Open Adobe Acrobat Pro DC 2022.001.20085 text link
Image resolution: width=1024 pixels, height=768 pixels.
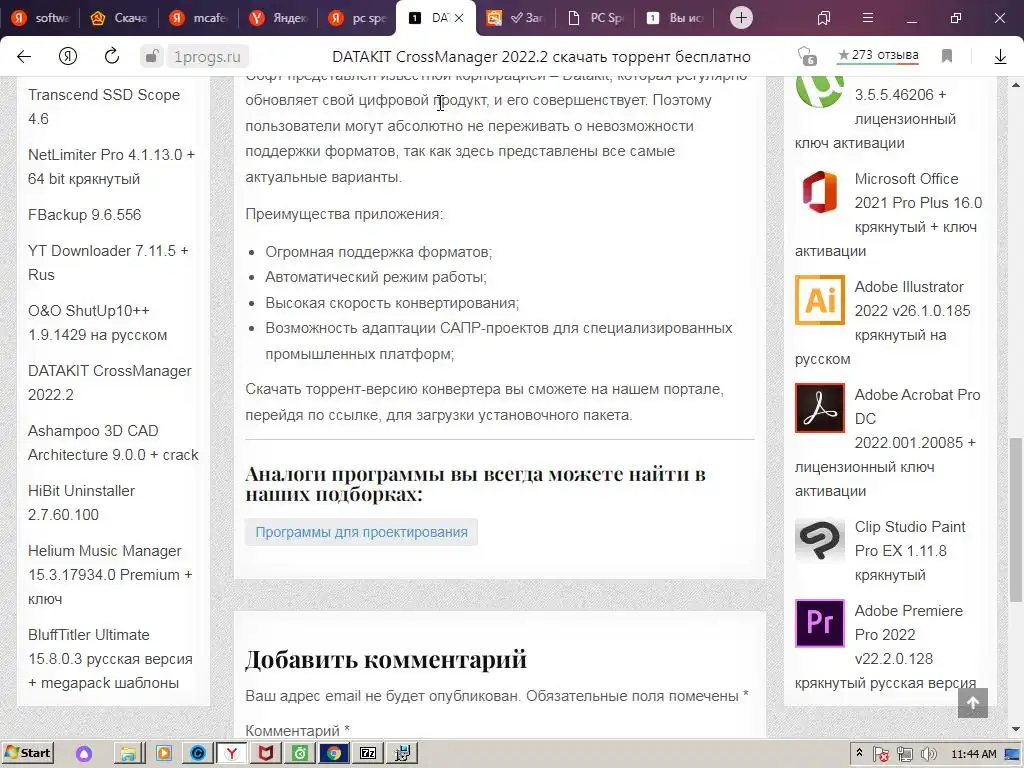pyautogui.click(x=918, y=419)
